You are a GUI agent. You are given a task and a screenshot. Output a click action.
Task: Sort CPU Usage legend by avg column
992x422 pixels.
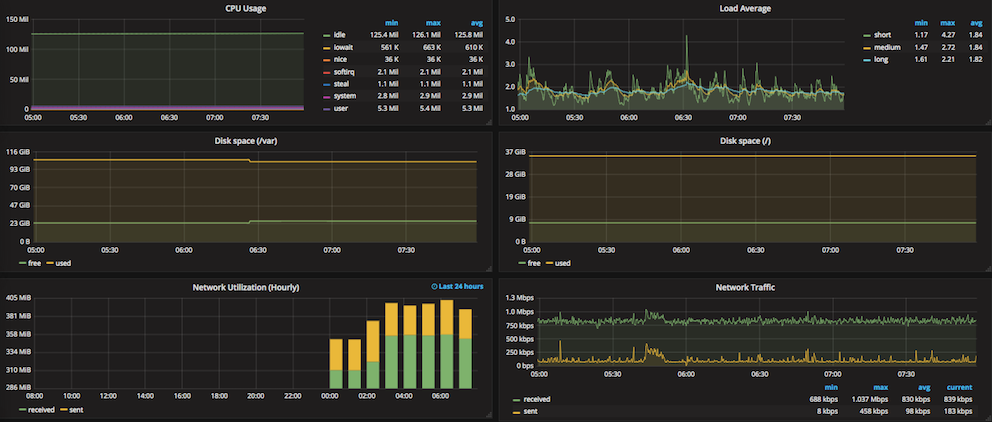(476, 23)
